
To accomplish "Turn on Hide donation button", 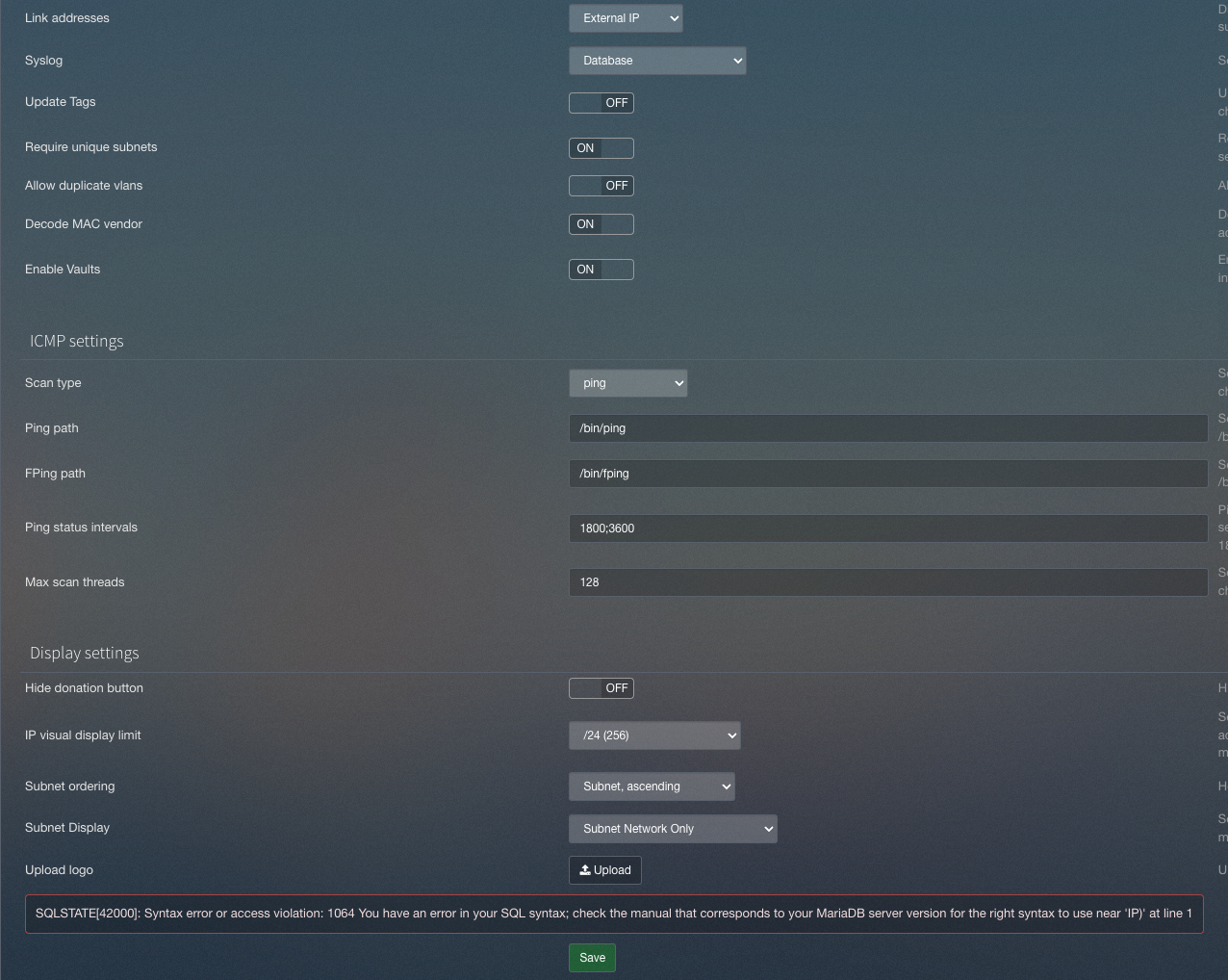I will [601, 688].
